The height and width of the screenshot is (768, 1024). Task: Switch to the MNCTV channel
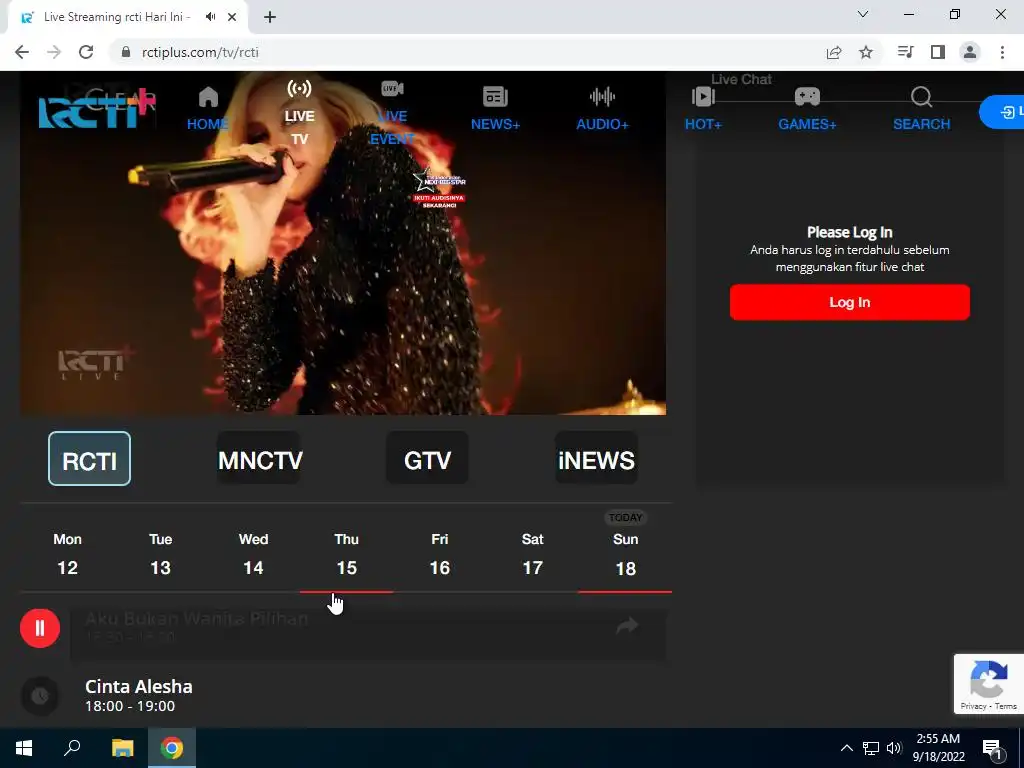coord(259,458)
